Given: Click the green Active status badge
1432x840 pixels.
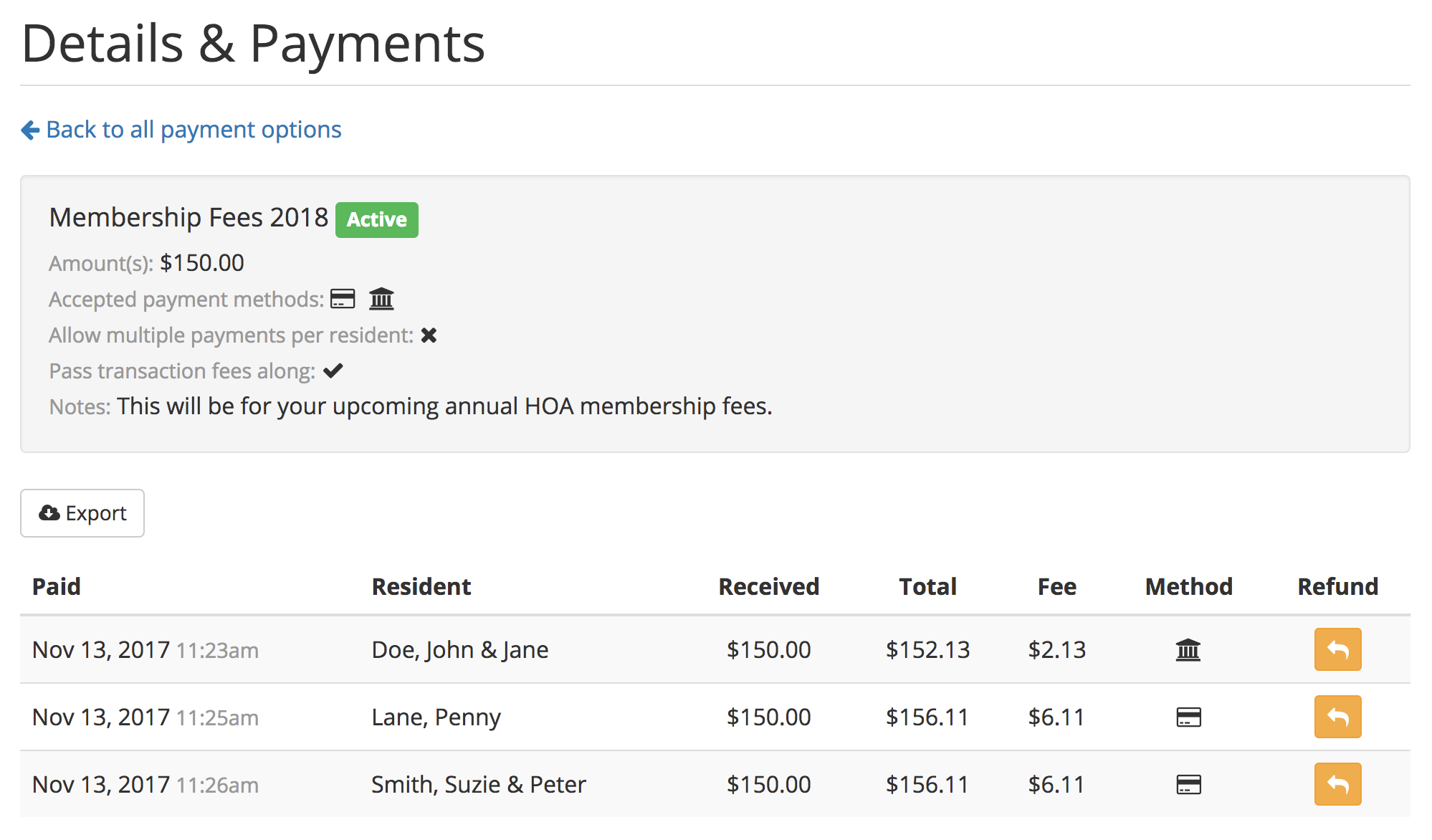Looking at the screenshot, I should (x=376, y=219).
